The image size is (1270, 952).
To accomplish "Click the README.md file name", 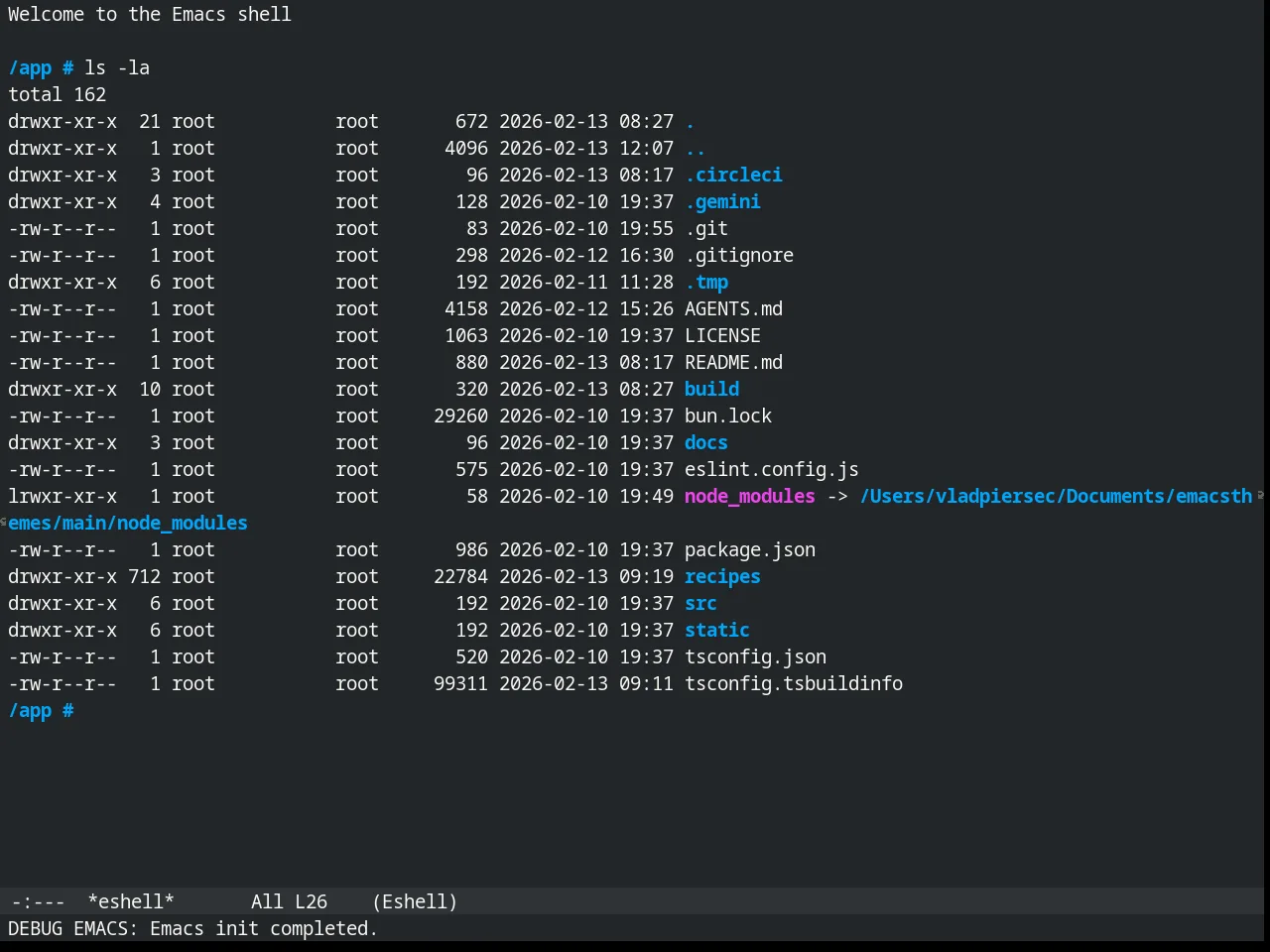I will pyautogui.click(x=733, y=362).
